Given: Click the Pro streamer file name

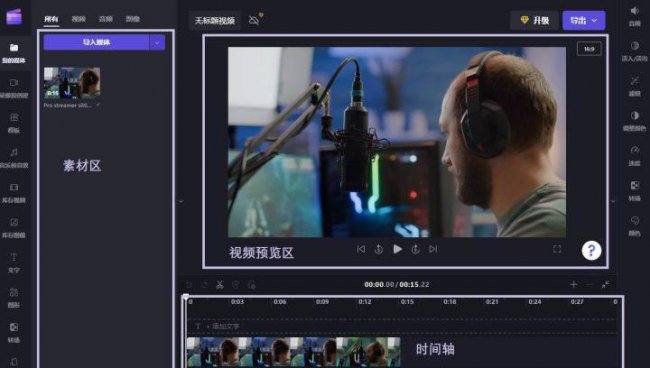Looking at the screenshot, I should tap(68, 105).
